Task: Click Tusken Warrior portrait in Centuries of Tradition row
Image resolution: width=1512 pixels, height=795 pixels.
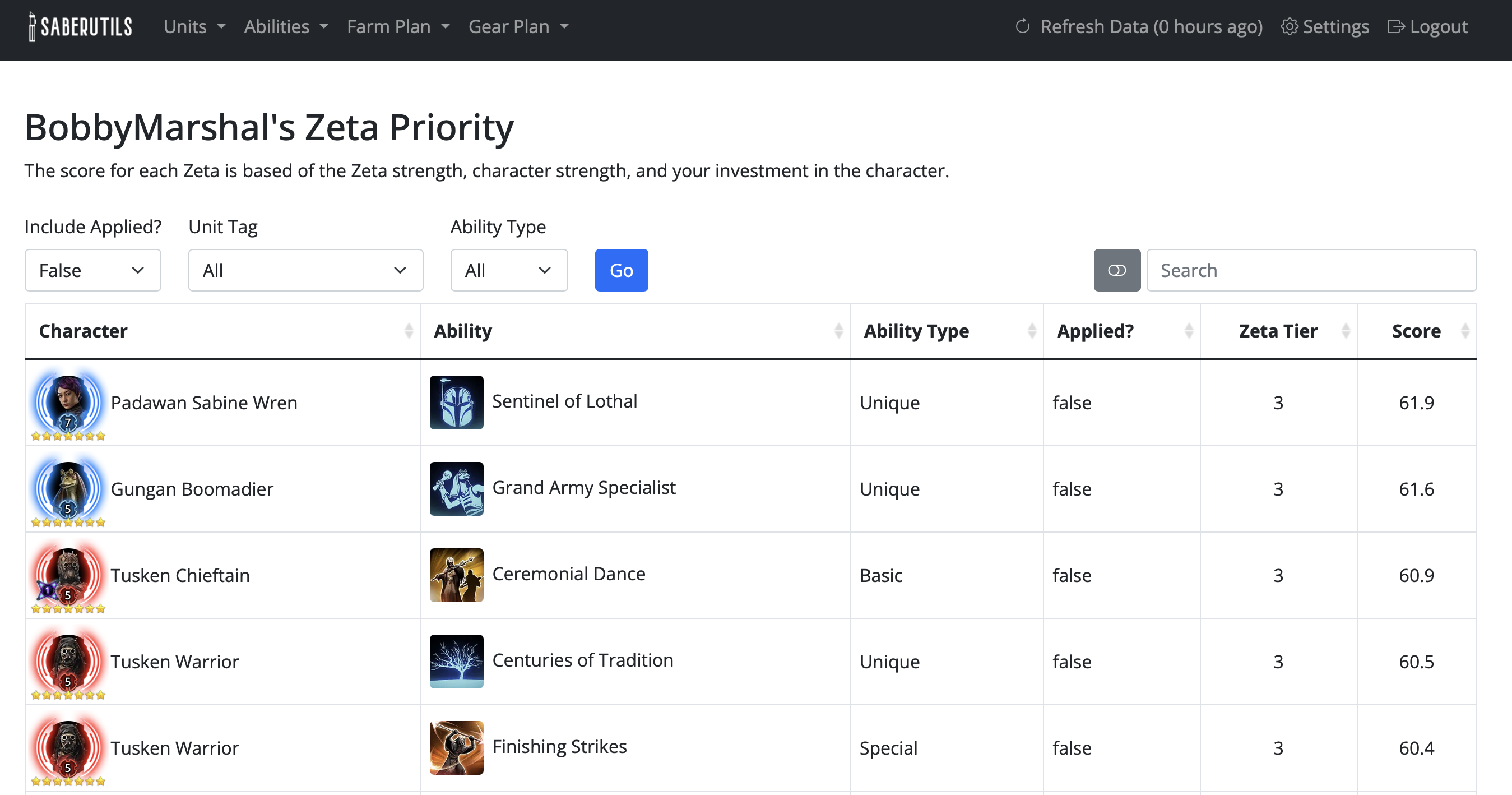Action: coord(68,663)
